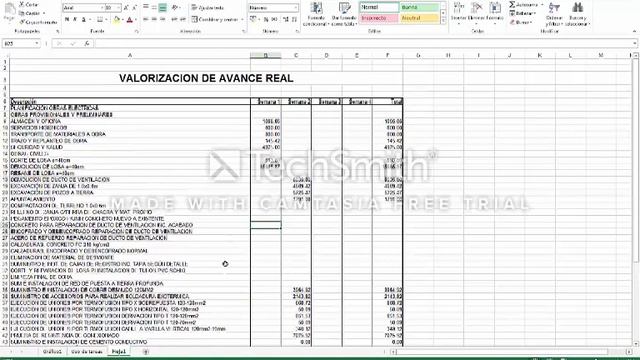Screen dimensions: 640x360
Task: Toggle bold (N) formatting
Action: [67, 20]
